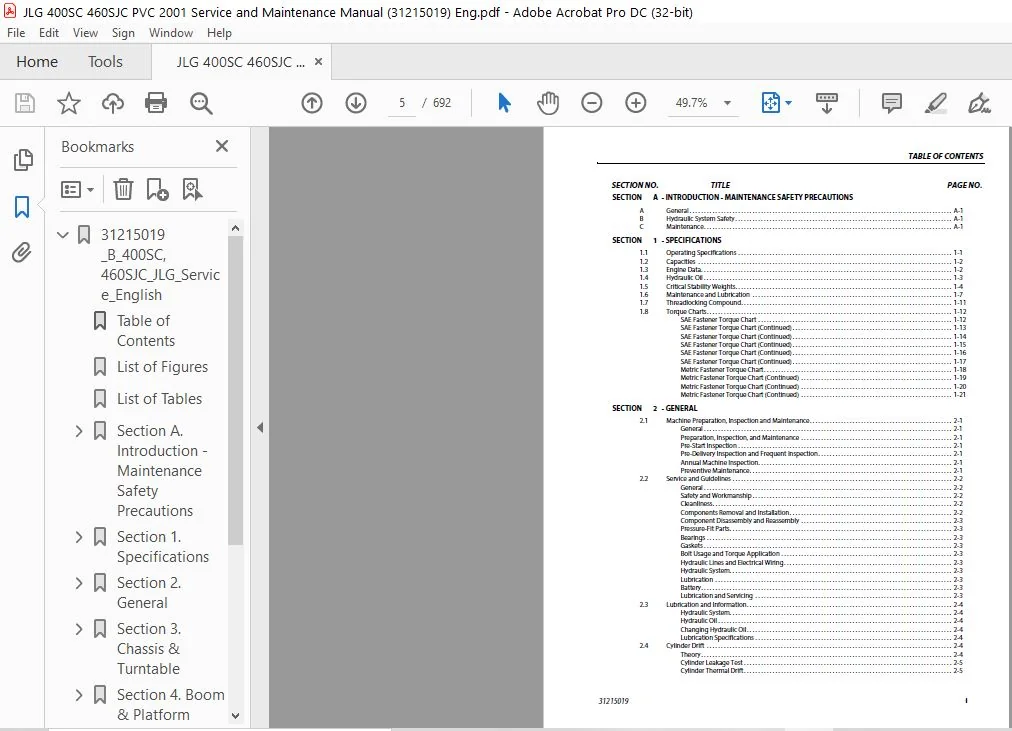Add a comment with note icon
1012x731 pixels.
tap(891, 103)
